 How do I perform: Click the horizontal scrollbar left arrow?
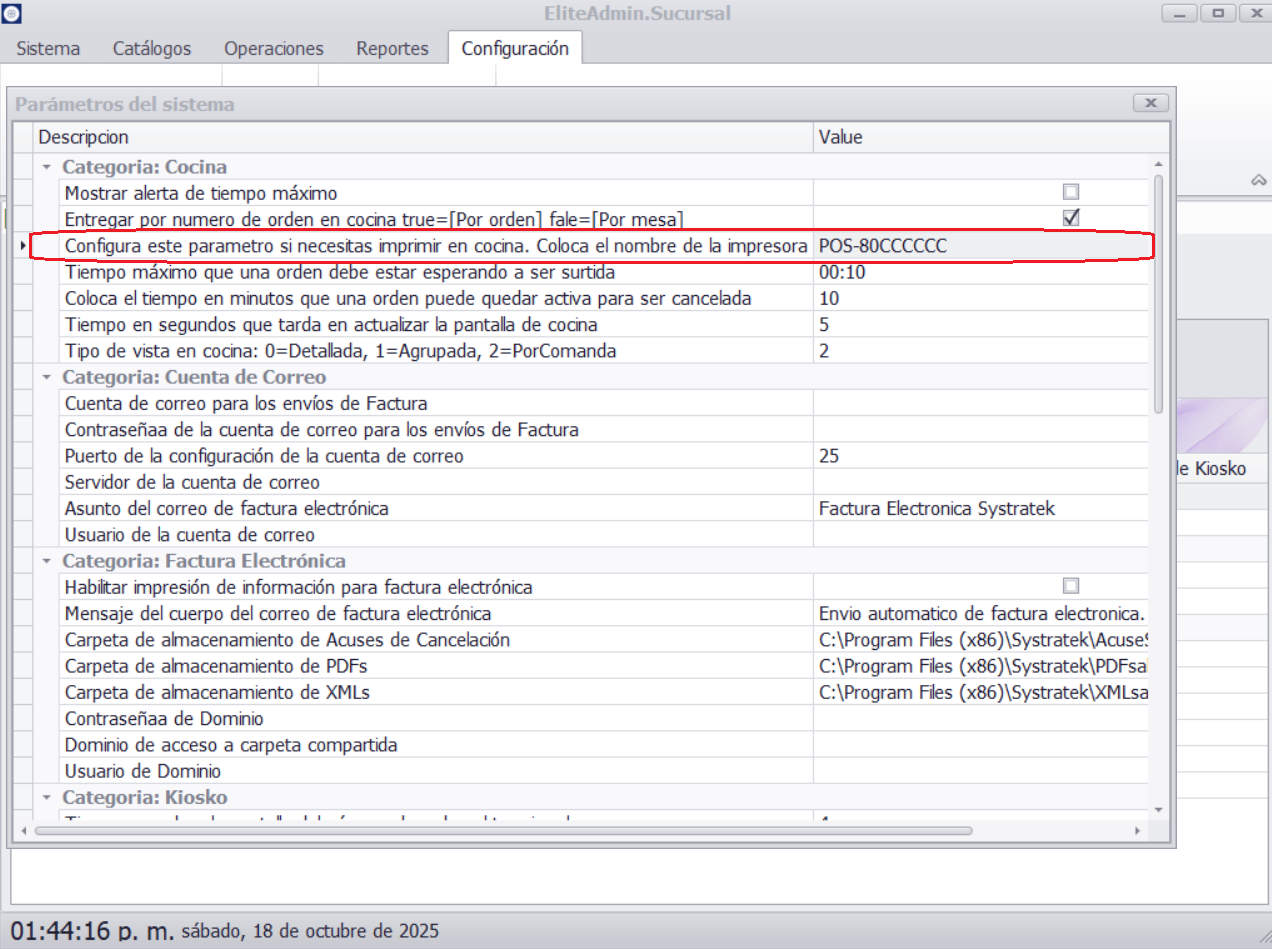[x=24, y=831]
